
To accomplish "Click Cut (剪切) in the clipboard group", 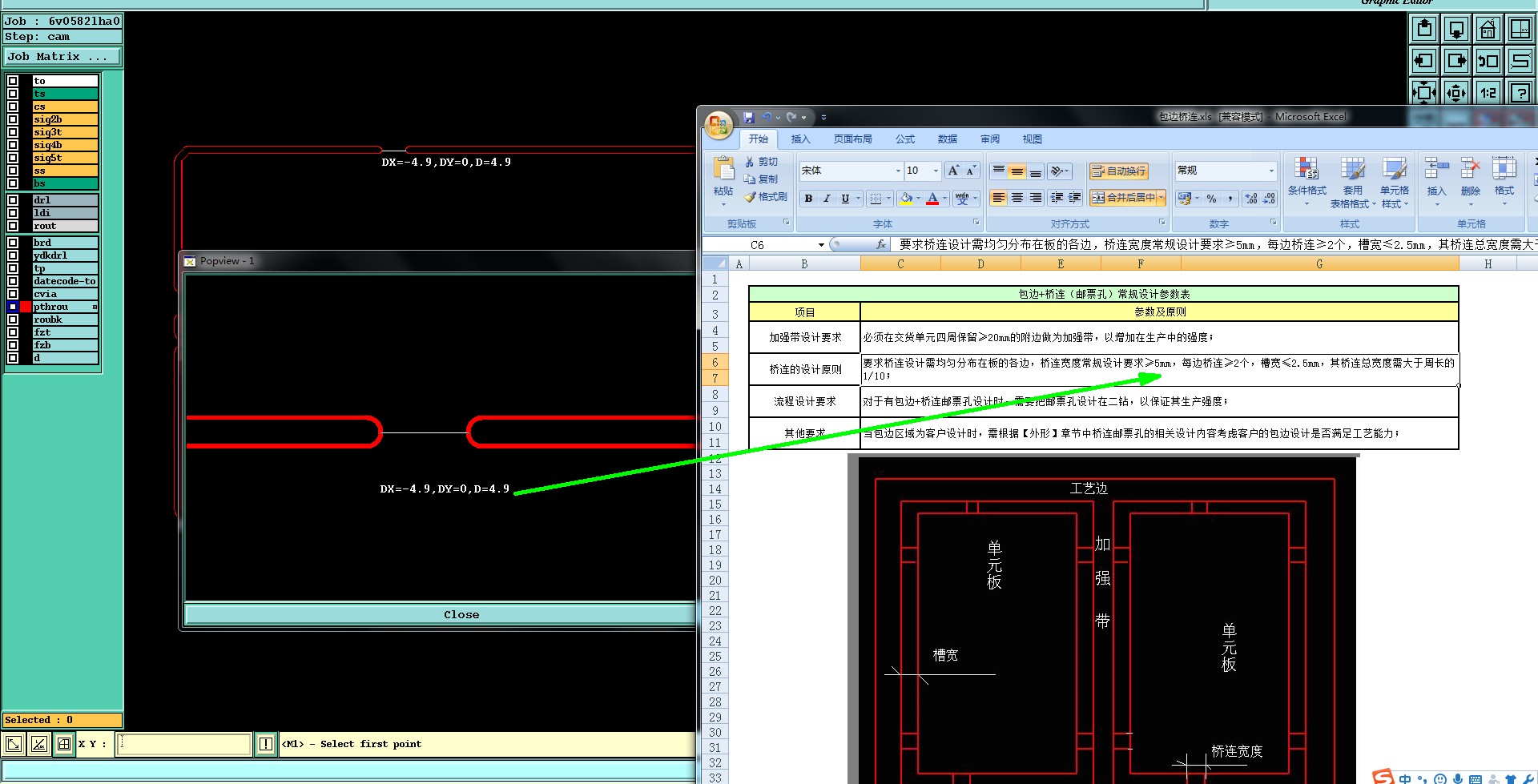I will pos(761,162).
